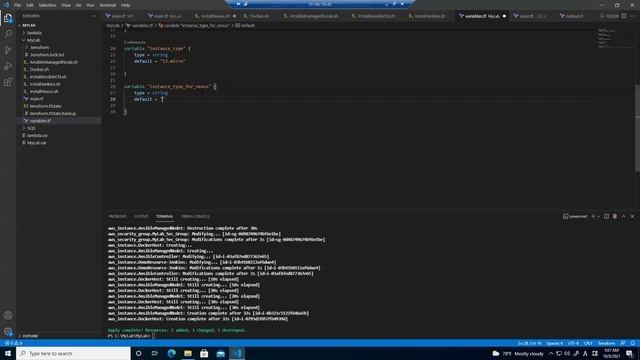
Task: Kill the terminal with the trash icon
Action: (615, 216)
